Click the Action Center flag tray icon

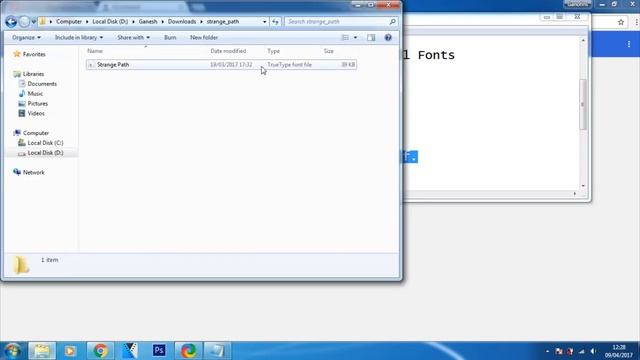(x=559, y=351)
